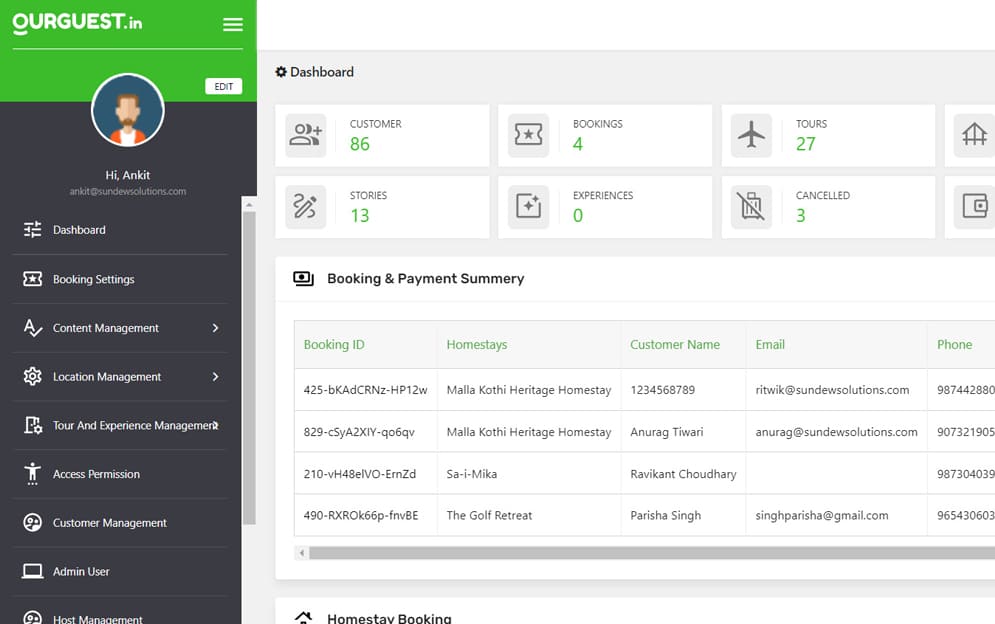Viewport: 995px width, 624px height.
Task: Select booking 490-RXROk66p-fnvBE
Action: (361, 515)
